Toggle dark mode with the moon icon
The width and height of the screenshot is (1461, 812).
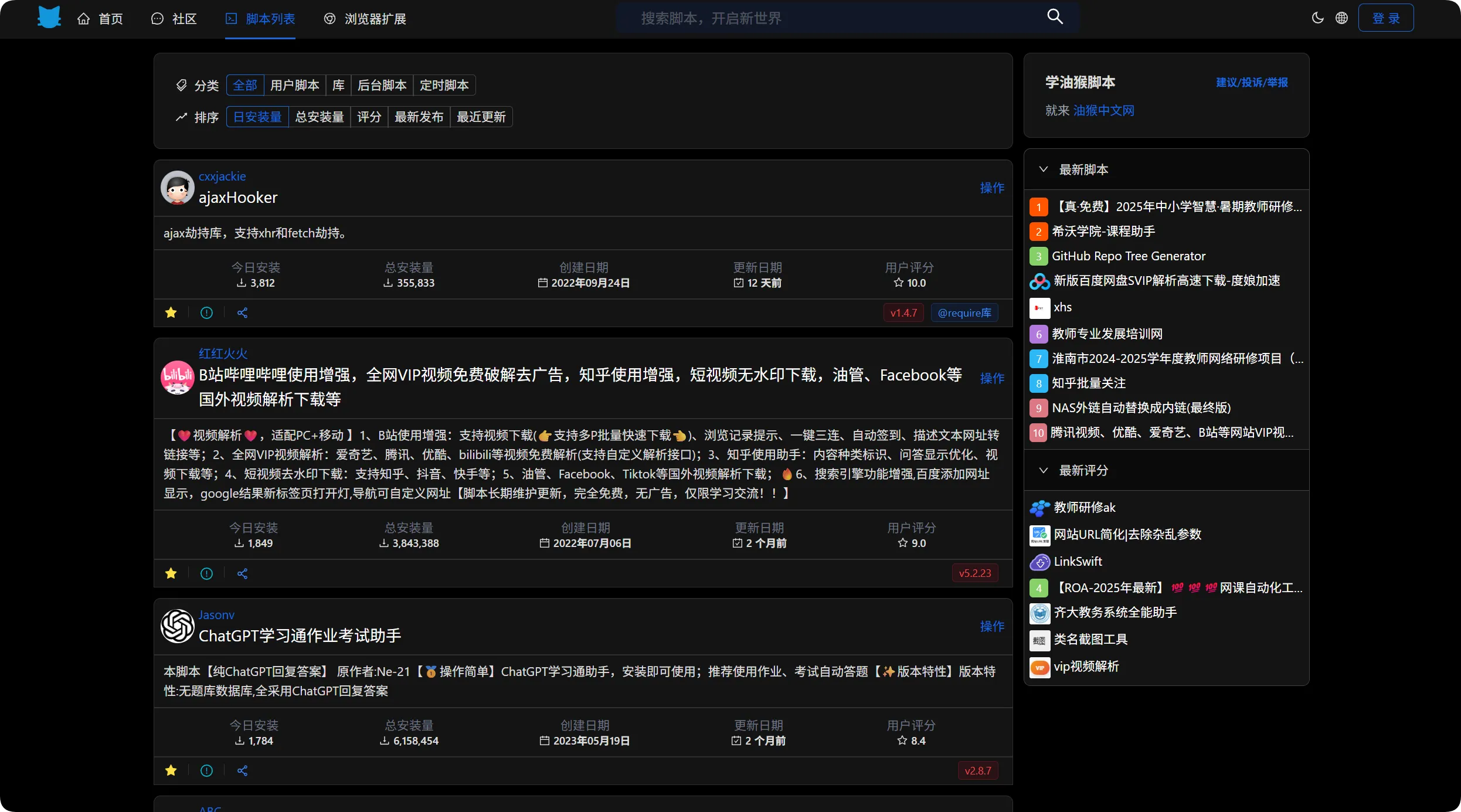tap(1316, 18)
